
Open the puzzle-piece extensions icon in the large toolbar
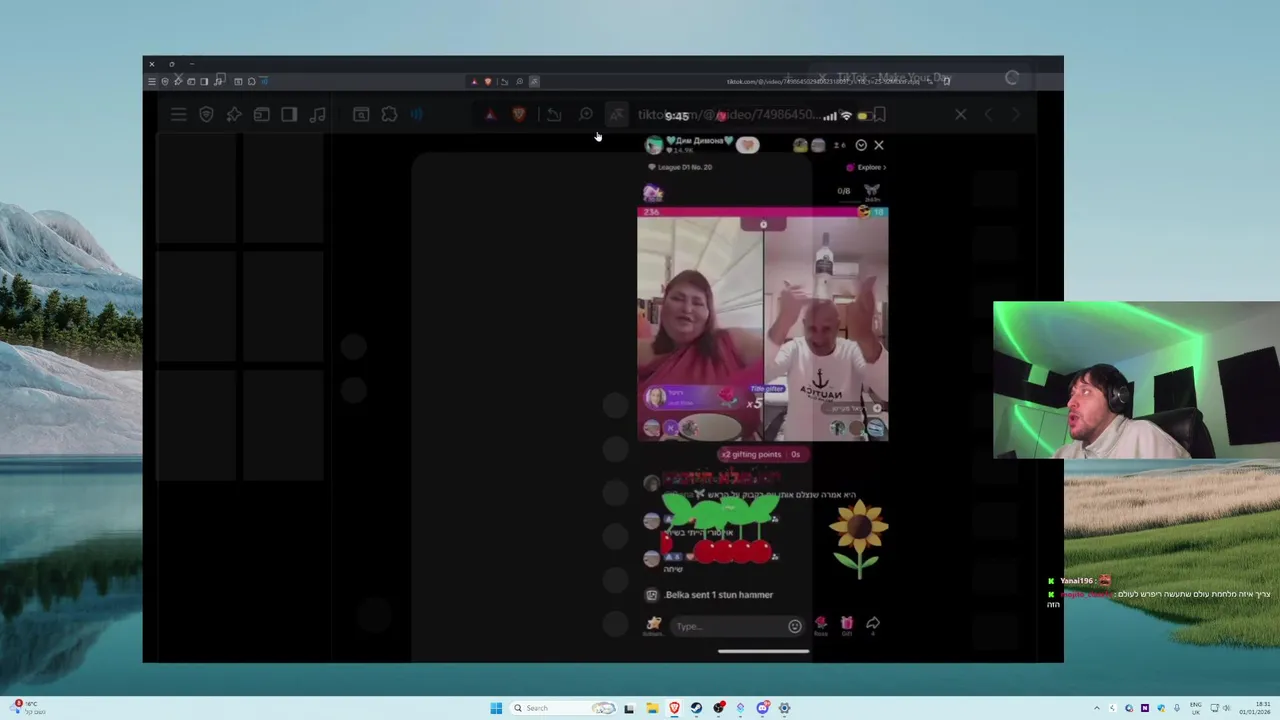pyautogui.click(x=389, y=115)
